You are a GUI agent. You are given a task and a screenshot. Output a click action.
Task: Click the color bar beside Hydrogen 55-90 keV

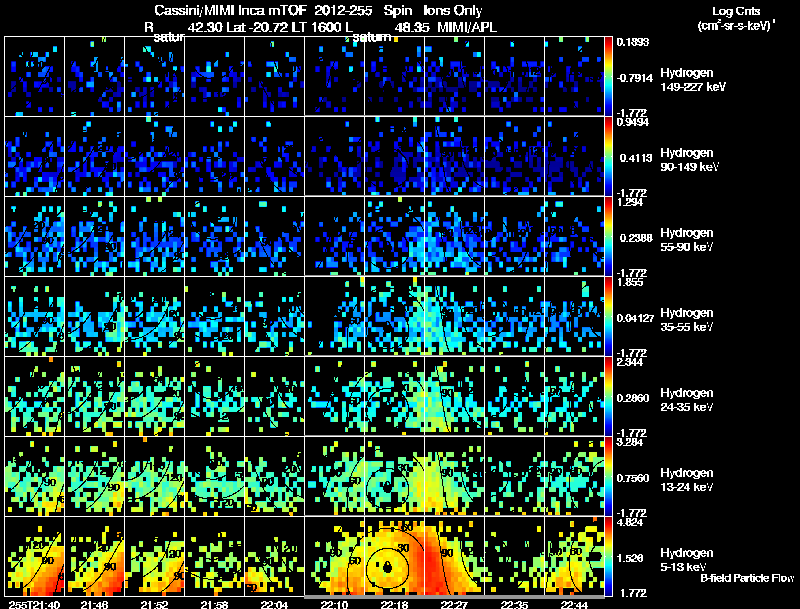point(609,237)
